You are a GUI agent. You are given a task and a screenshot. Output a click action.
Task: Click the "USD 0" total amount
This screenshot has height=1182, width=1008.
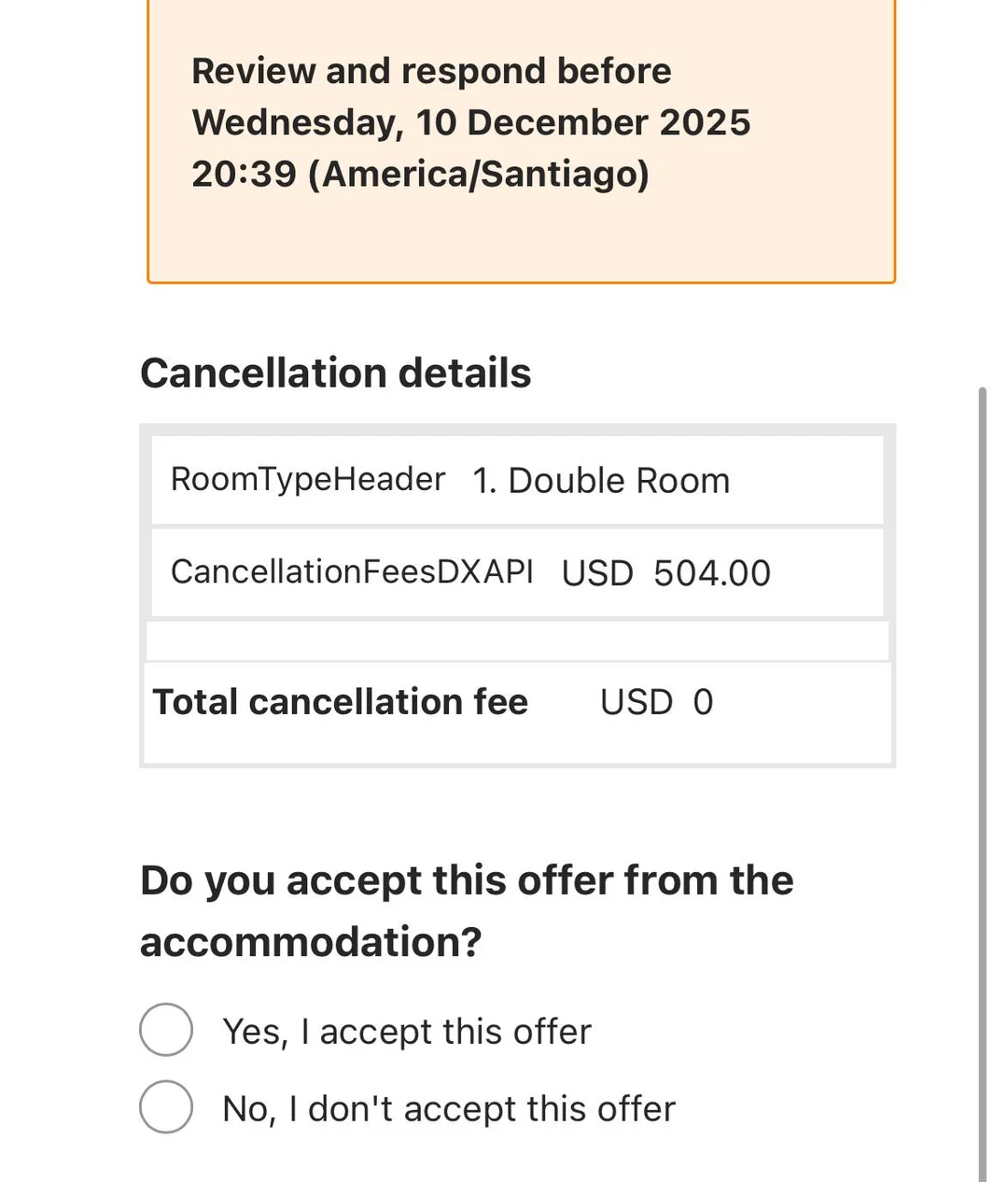pos(656,702)
